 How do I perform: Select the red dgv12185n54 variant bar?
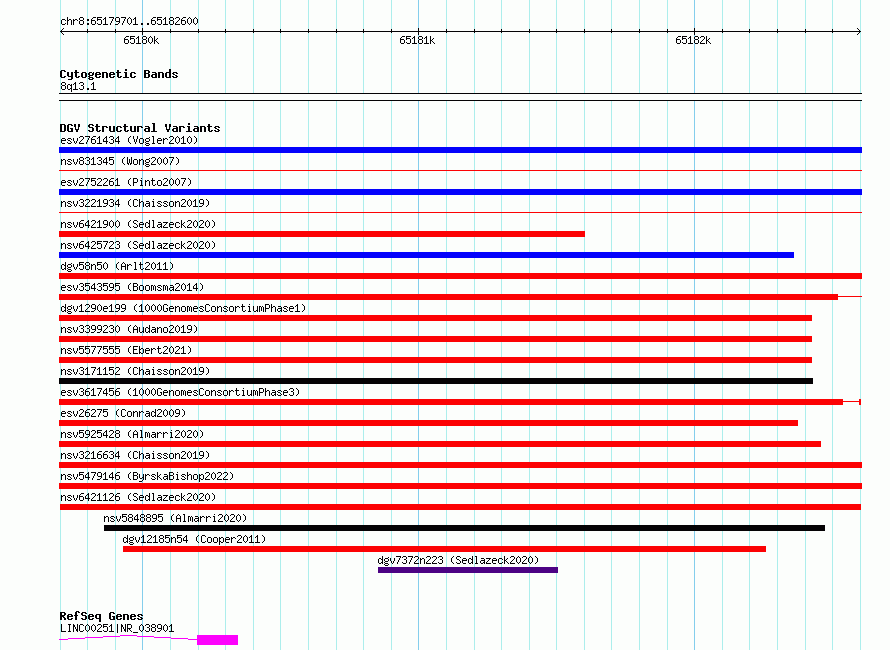click(x=444, y=549)
